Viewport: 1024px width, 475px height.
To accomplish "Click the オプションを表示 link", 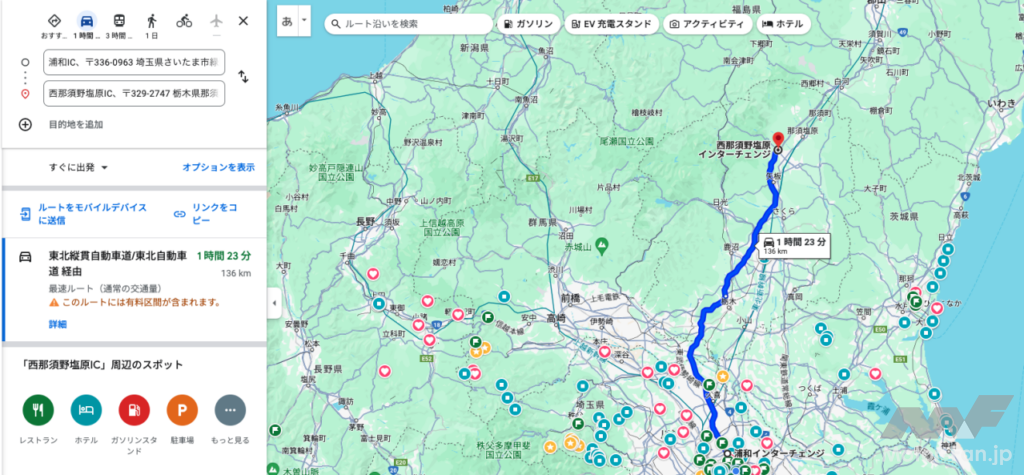I will [218, 168].
